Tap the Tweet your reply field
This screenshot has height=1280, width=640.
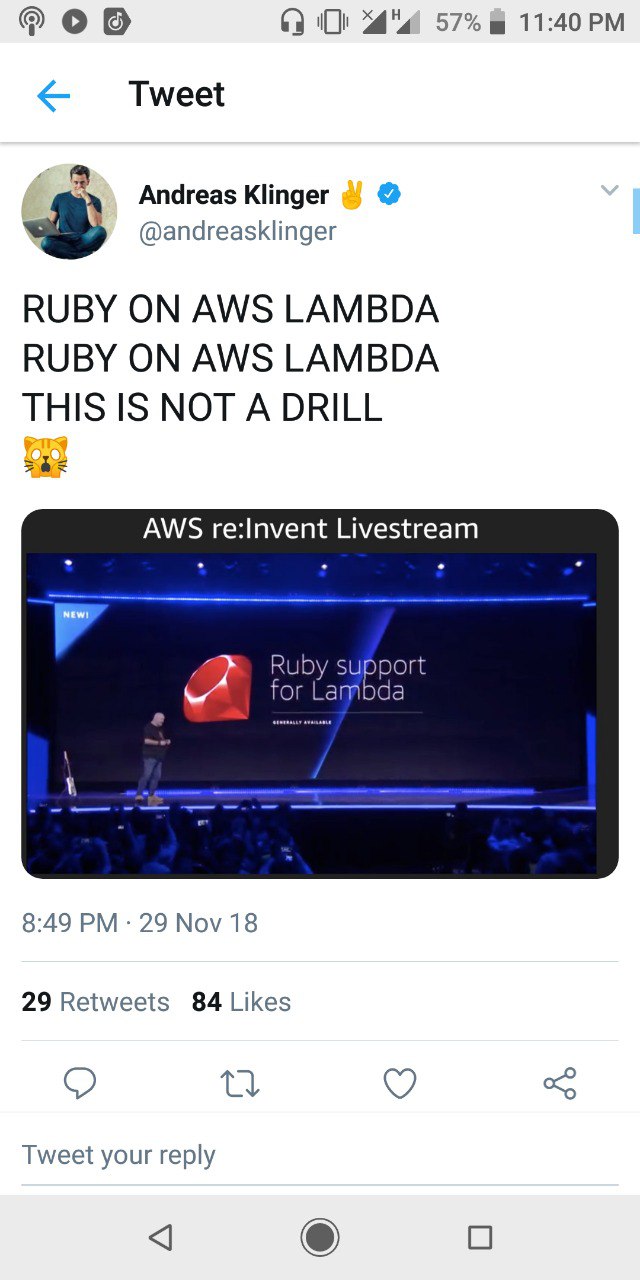[x=320, y=1155]
